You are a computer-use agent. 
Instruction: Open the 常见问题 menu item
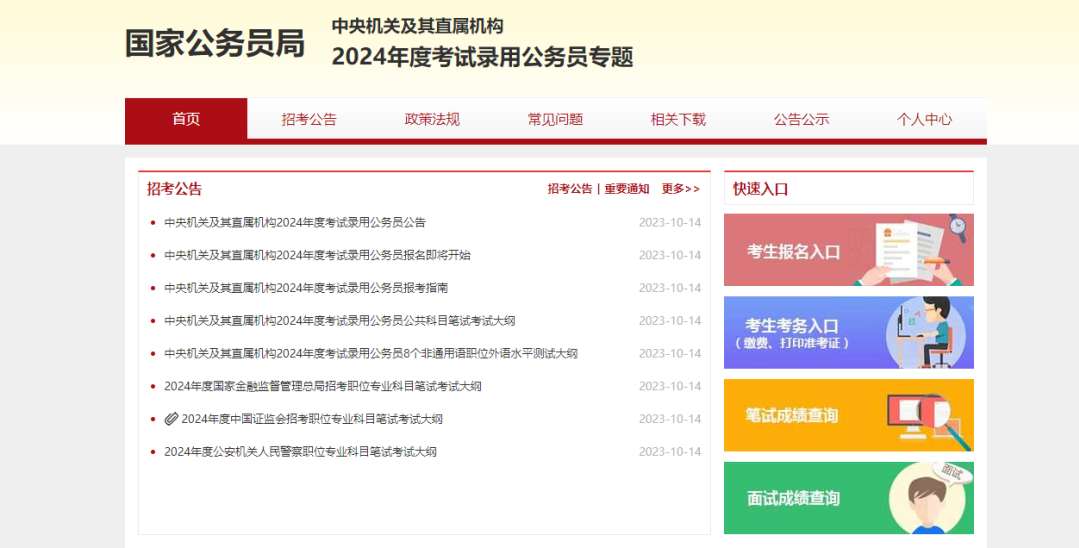[x=555, y=119]
